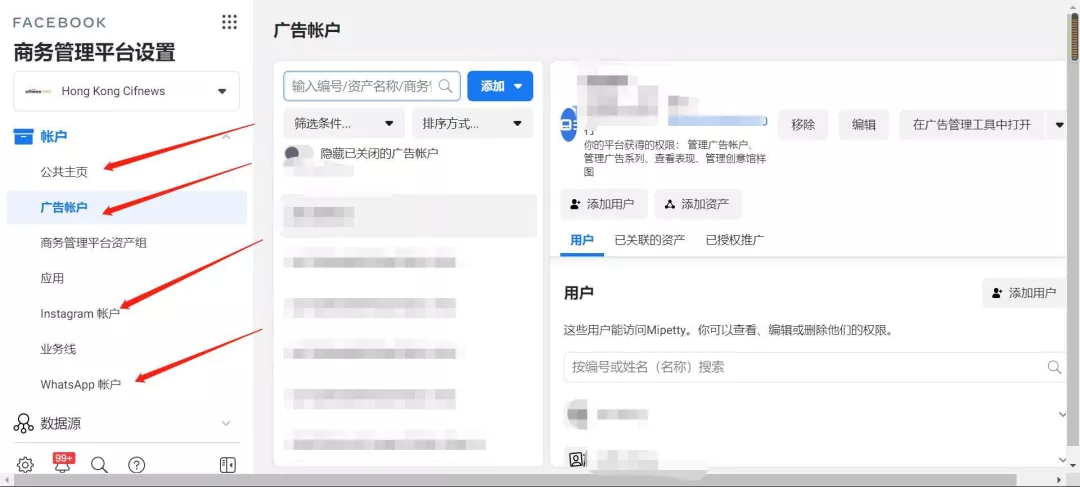
Task: Open Instagram 帐户 in the sidebar
Action: (80, 313)
